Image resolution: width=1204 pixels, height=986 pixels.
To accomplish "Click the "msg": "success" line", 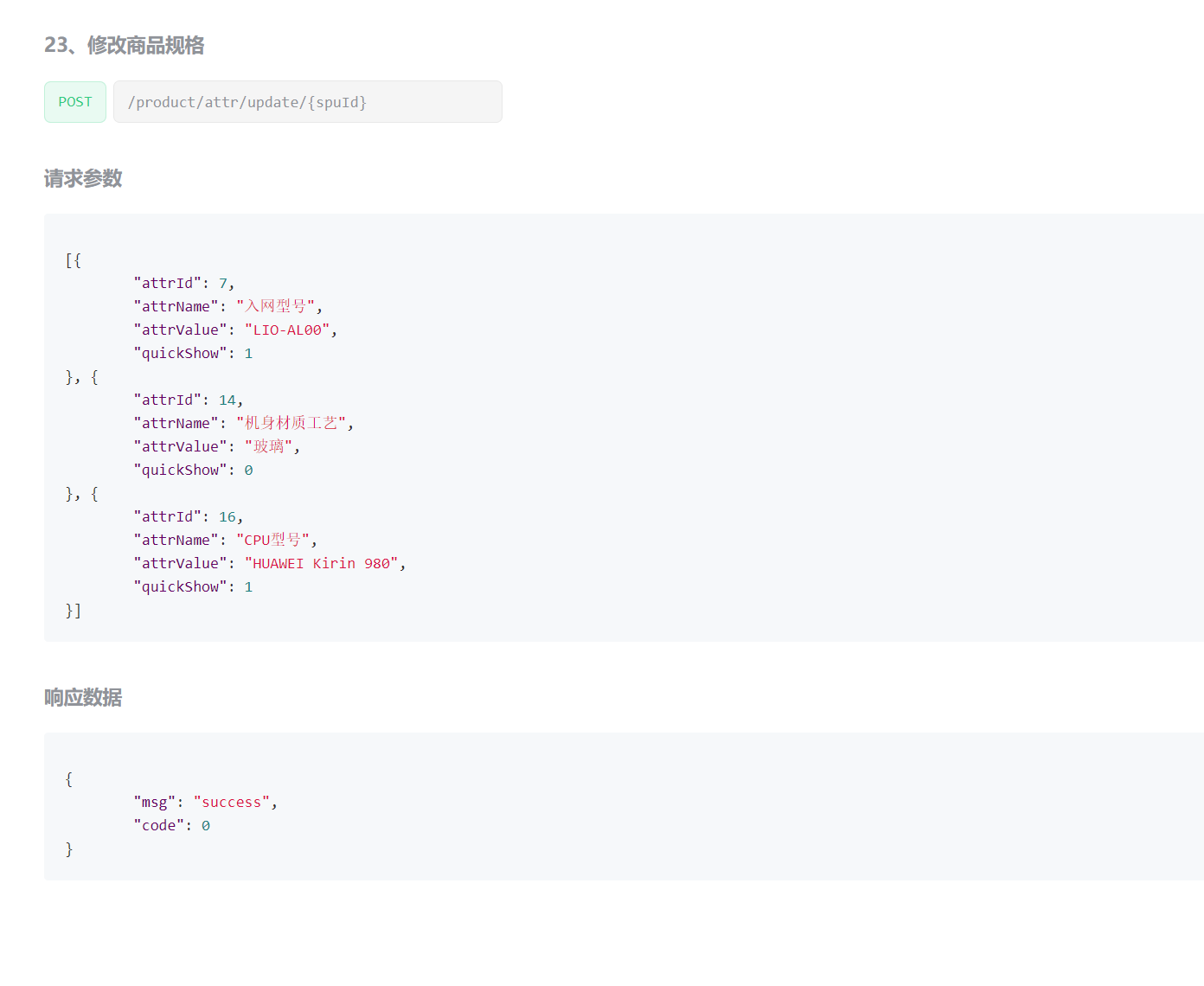I will (206, 803).
